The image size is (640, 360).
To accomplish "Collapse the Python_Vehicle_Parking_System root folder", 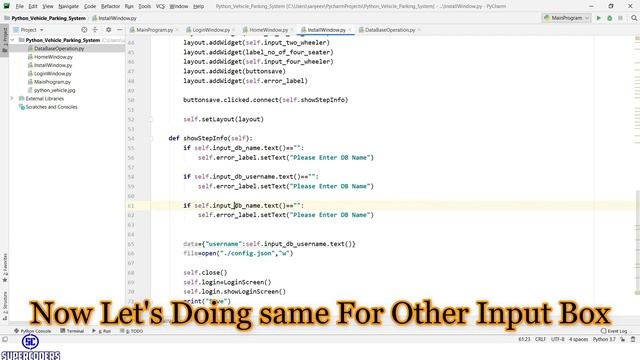I will click(x=12, y=40).
